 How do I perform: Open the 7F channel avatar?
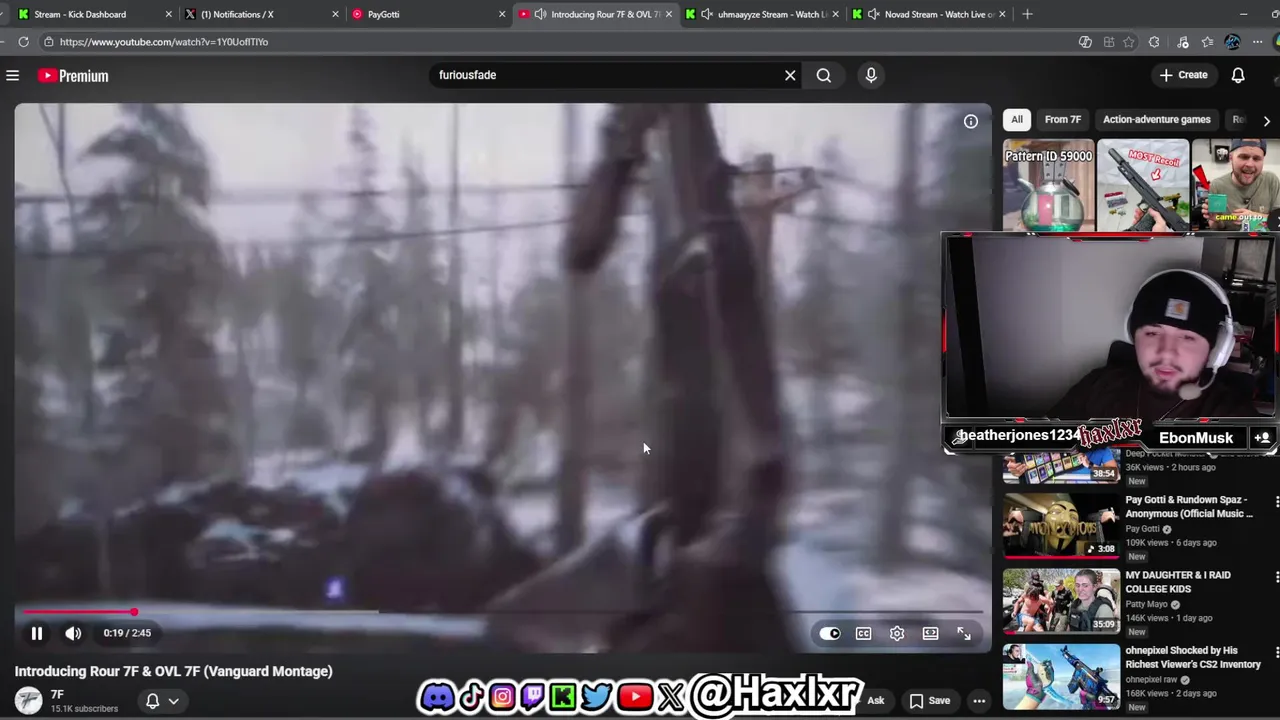pyautogui.click(x=29, y=701)
